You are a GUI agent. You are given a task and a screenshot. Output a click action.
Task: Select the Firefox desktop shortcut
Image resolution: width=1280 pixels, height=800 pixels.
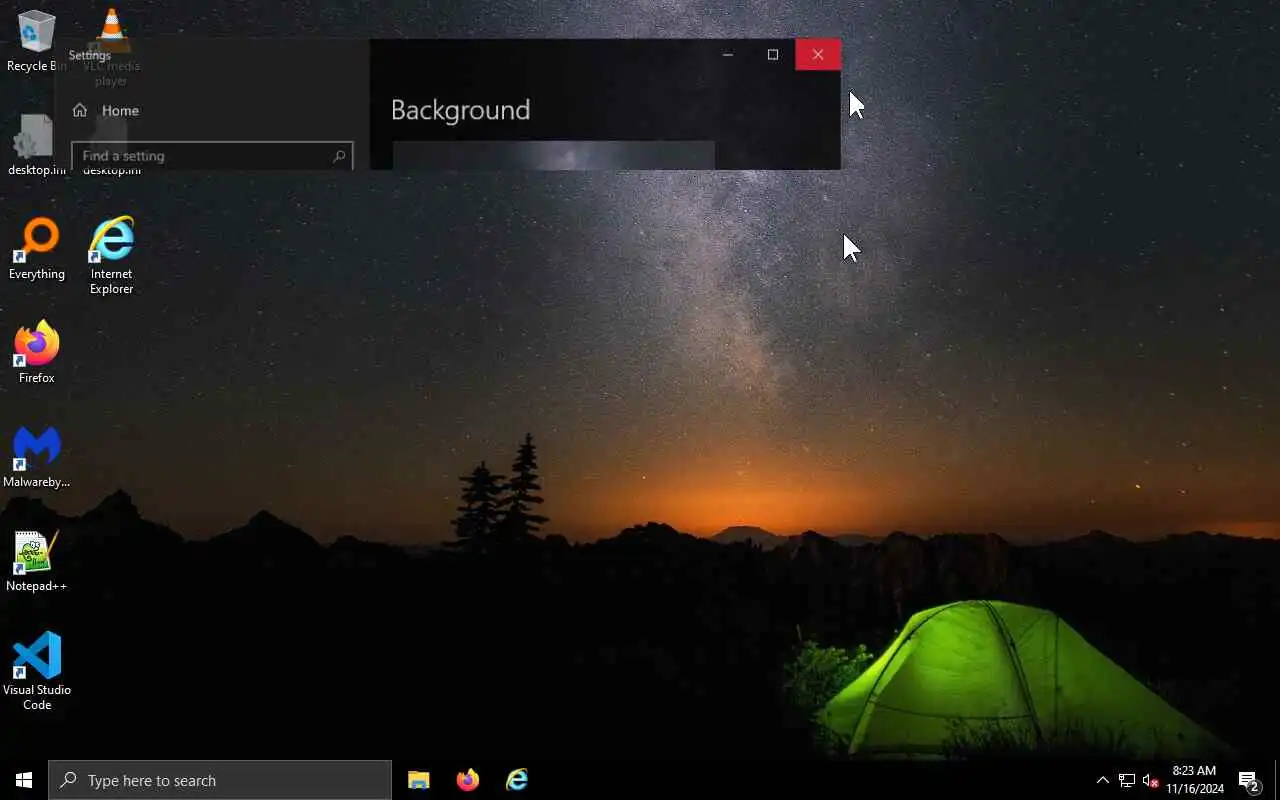(37, 352)
